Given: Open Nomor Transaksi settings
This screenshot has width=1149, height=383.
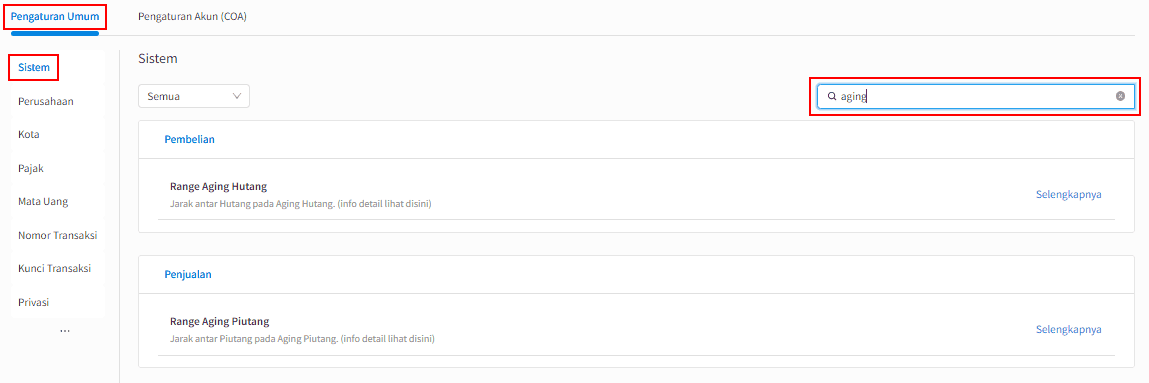Looking at the screenshot, I should click(57, 235).
